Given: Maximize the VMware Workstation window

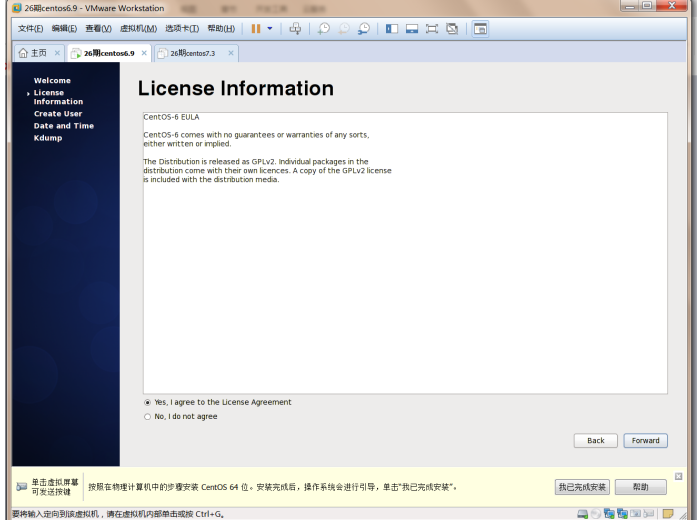Looking at the screenshot, I should click(647, 6).
